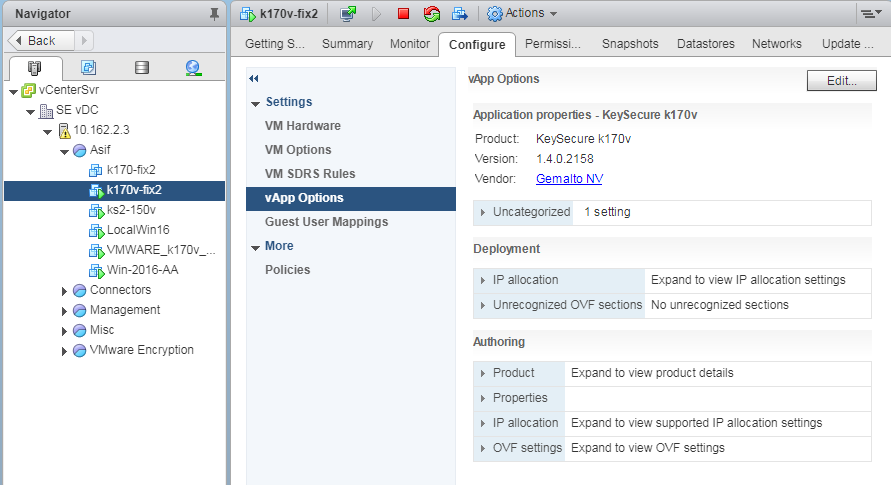
Task: Select the ks2-150v virtual machine
Action: click(131, 210)
